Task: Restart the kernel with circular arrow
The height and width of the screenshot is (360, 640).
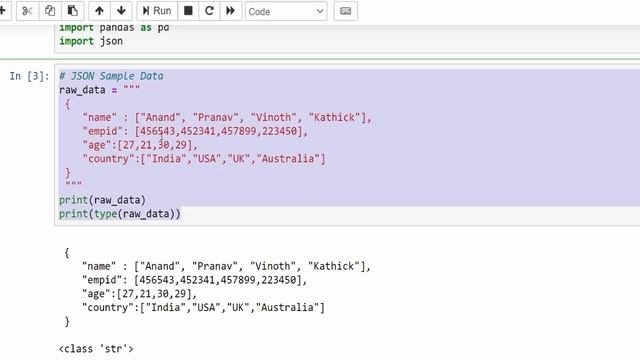Action: 209,11
